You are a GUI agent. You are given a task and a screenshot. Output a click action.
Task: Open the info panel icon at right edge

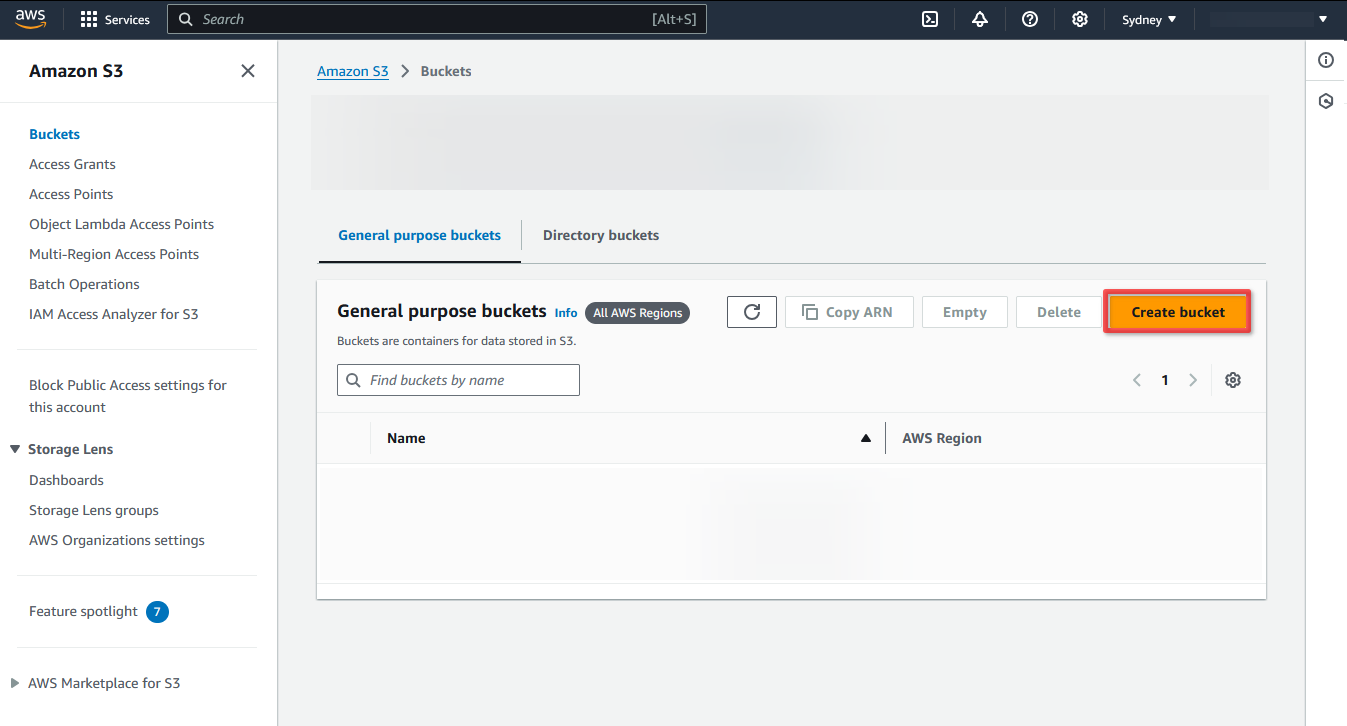point(1326,60)
